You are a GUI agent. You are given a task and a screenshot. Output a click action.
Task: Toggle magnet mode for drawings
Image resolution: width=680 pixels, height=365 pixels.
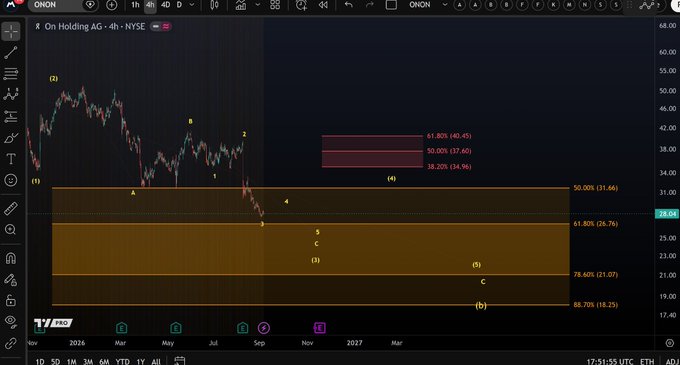(11, 258)
